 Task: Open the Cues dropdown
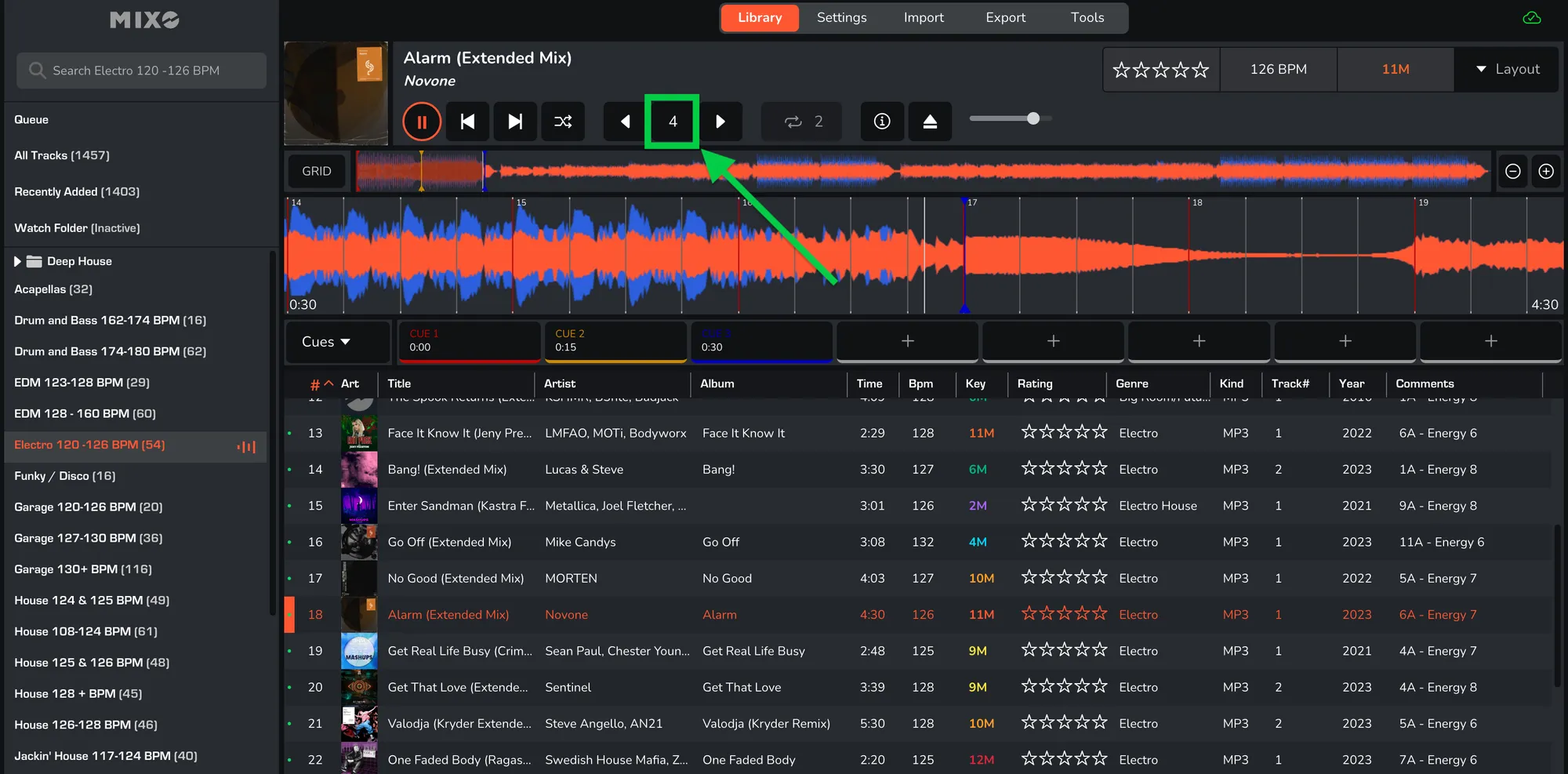tap(326, 342)
